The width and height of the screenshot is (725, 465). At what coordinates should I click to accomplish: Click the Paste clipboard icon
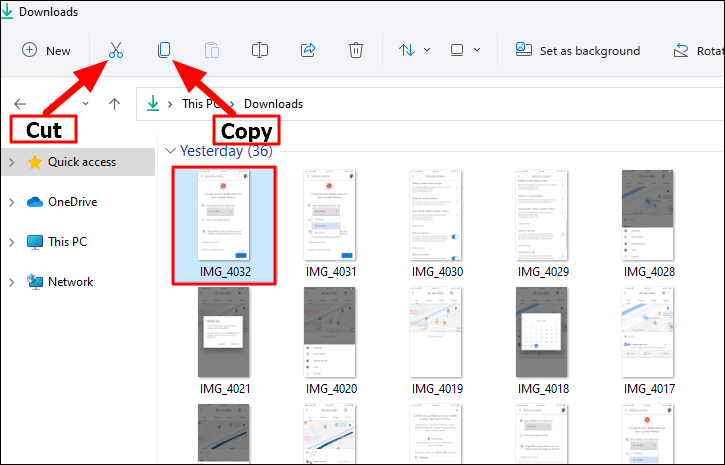point(212,50)
